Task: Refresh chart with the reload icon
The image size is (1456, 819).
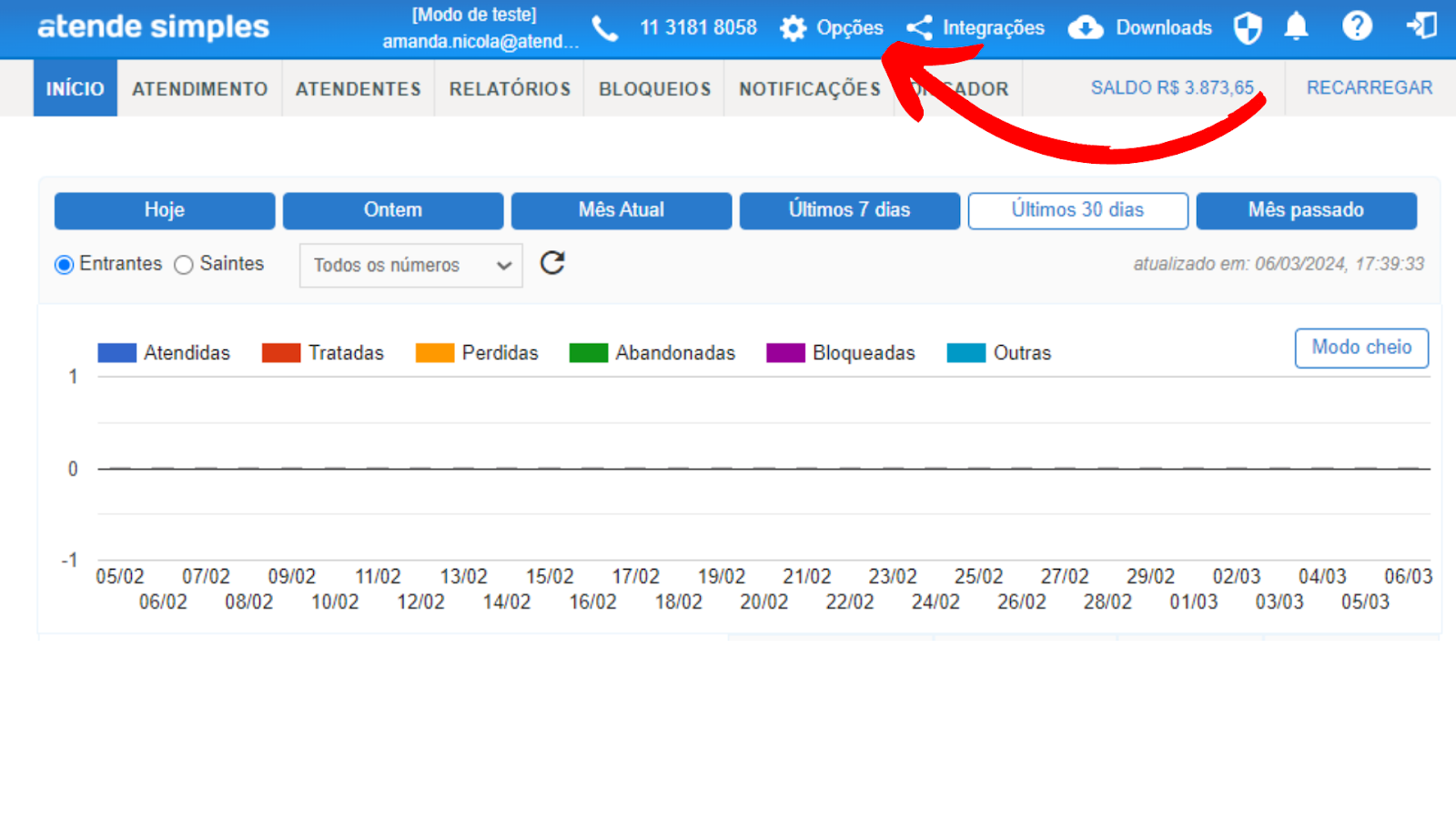Action: tap(552, 263)
